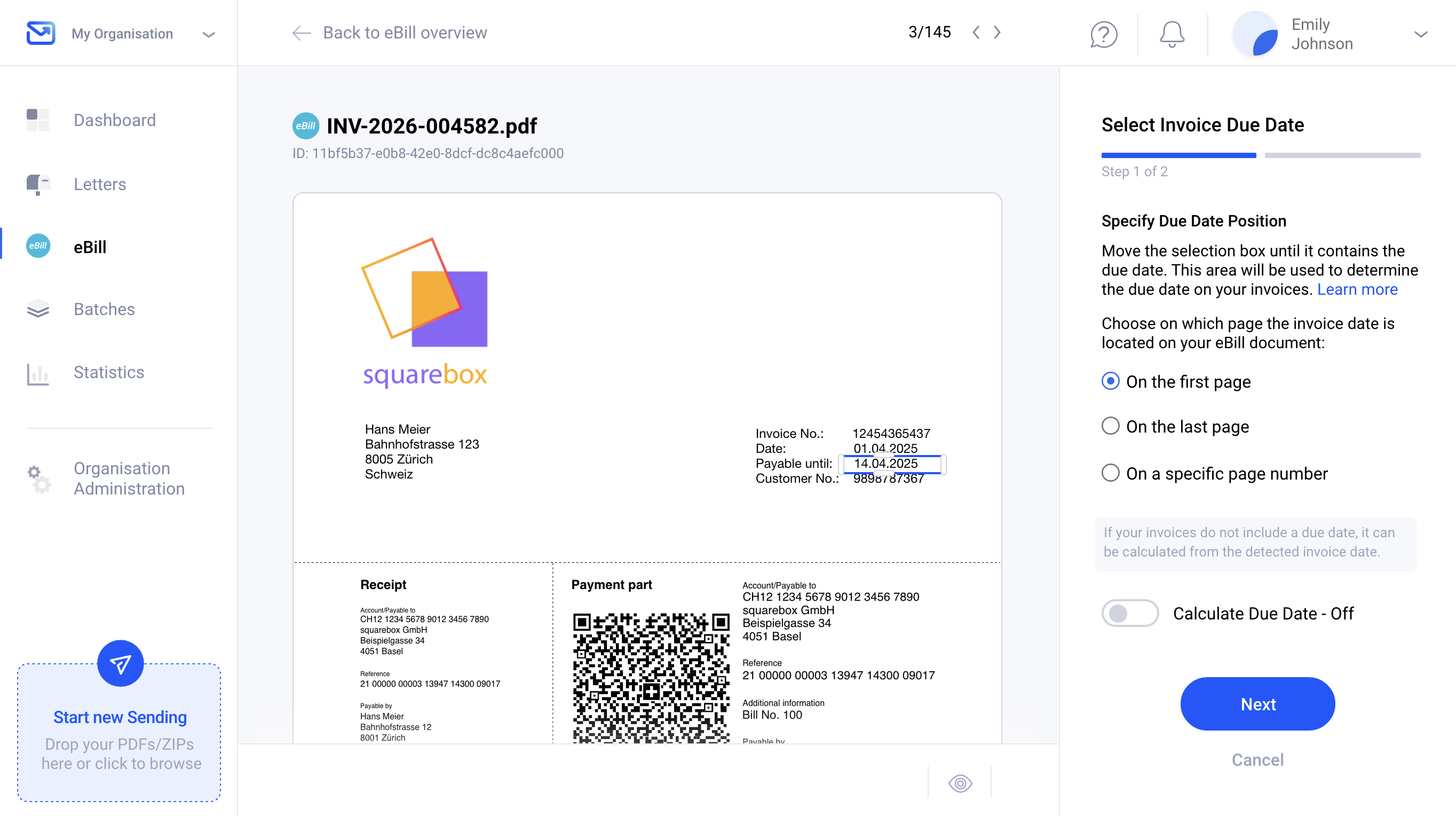Image resolution: width=1456 pixels, height=816 pixels.
Task: Click the mail logo icon in header
Action: [x=41, y=33]
